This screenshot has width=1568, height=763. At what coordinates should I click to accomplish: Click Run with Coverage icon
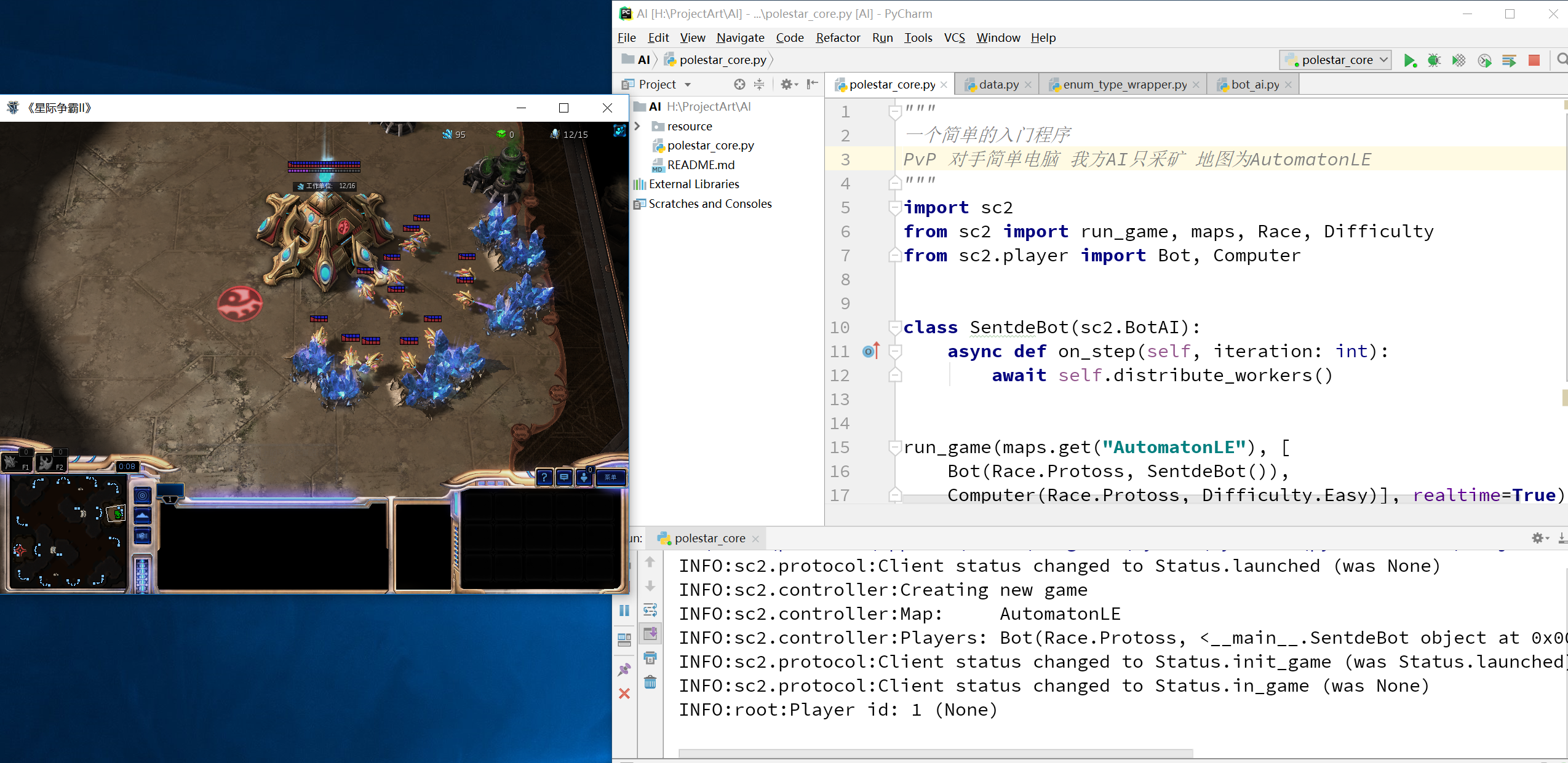tap(1459, 60)
